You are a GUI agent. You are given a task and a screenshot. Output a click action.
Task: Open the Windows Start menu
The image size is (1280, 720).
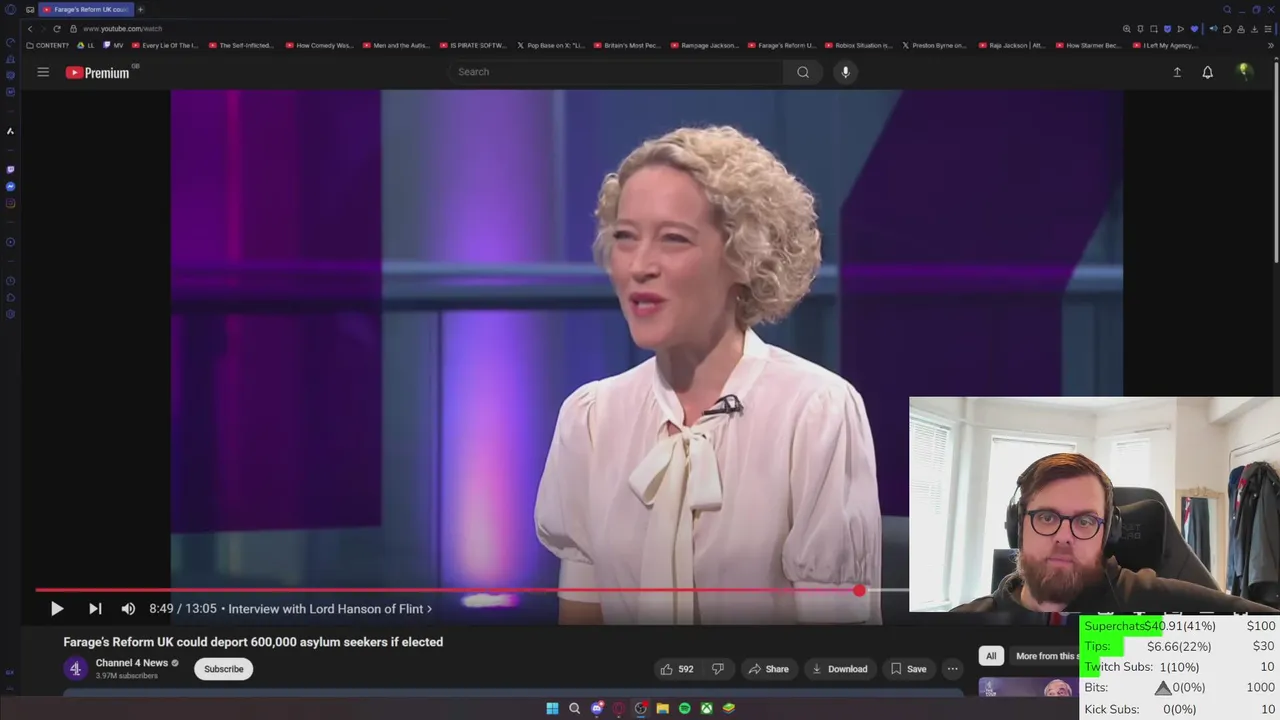(x=552, y=708)
